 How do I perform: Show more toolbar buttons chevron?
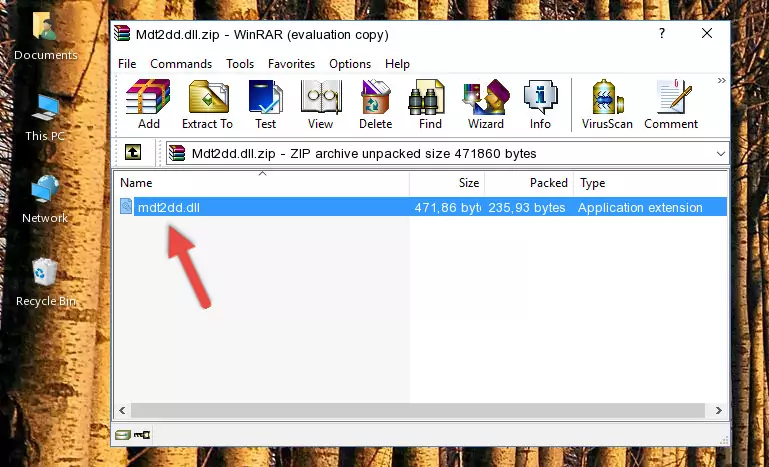coord(721,80)
